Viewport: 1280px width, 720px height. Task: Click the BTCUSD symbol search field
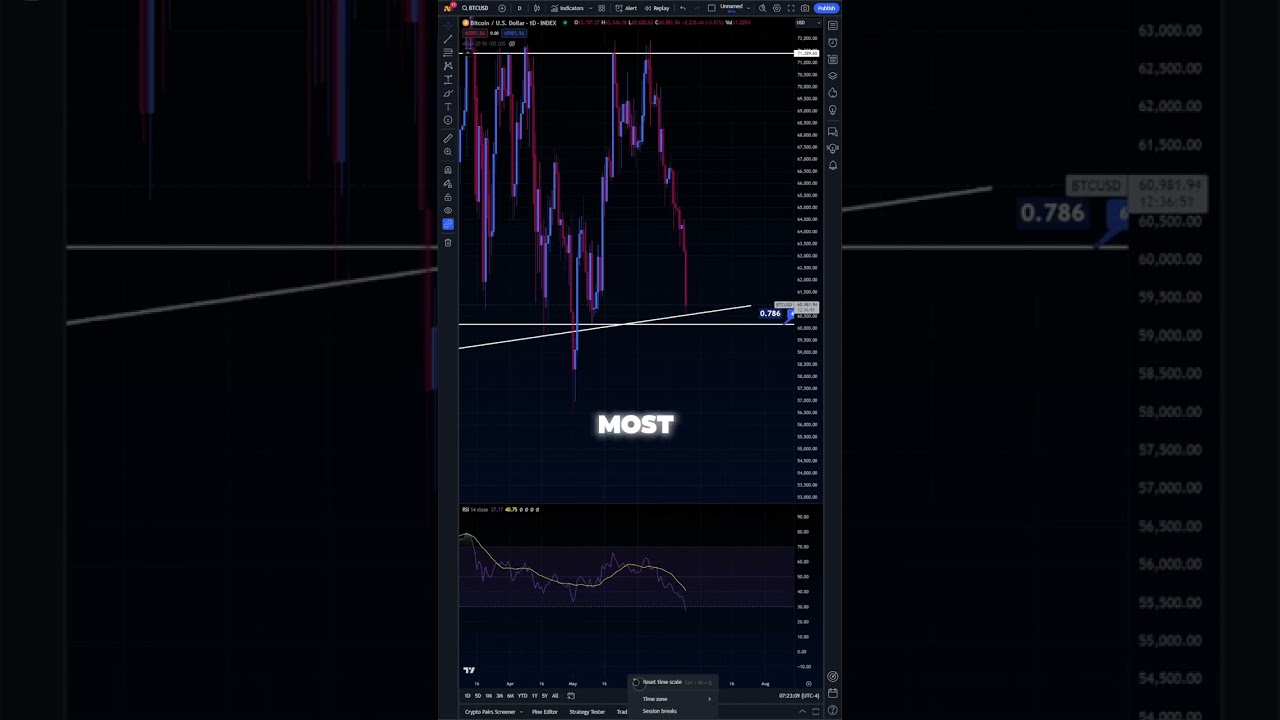point(474,8)
